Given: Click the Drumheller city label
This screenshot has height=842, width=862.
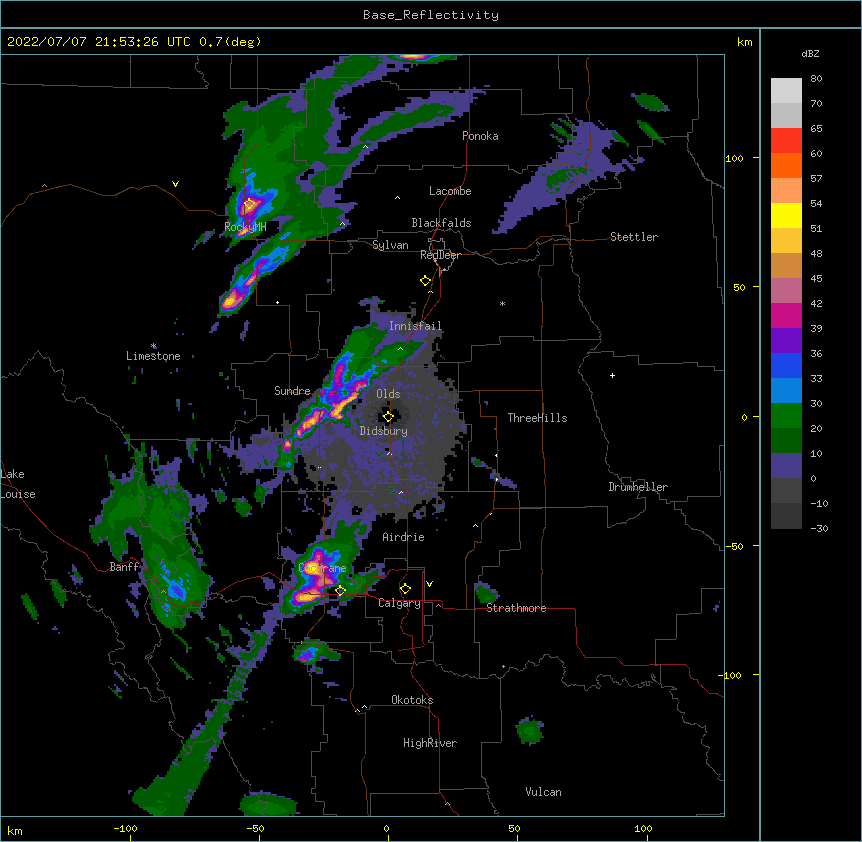Looking at the screenshot, I should [x=638, y=487].
